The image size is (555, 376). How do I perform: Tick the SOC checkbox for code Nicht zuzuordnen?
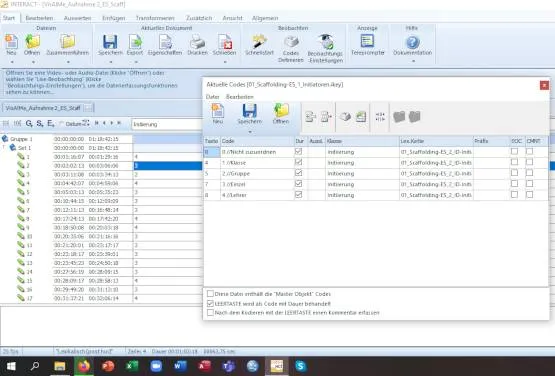pos(514,151)
